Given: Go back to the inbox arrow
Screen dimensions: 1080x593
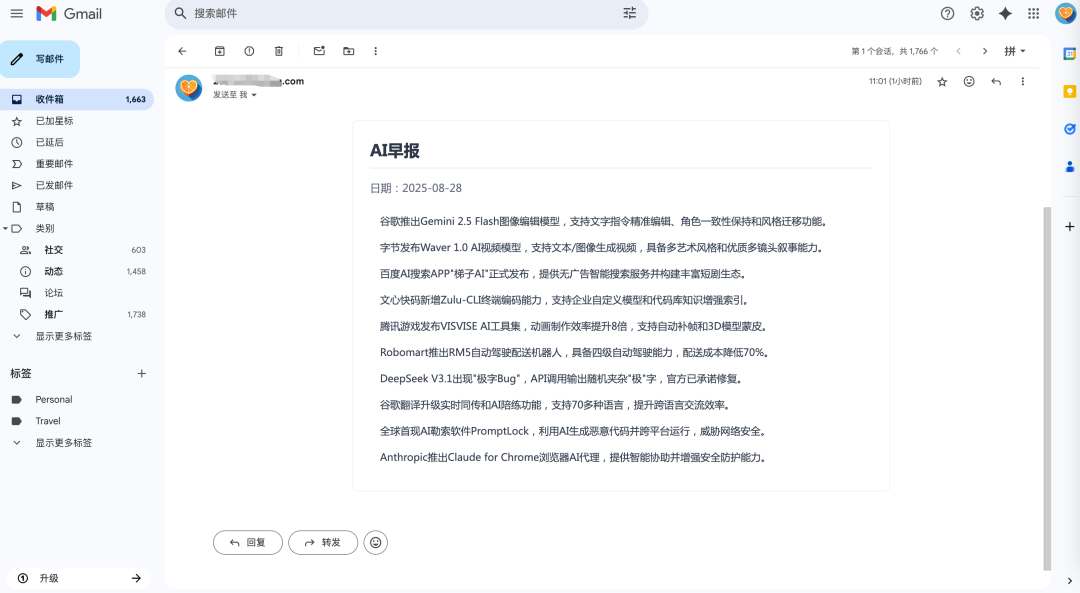Looking at the screenshot, I should coord(183,51).
